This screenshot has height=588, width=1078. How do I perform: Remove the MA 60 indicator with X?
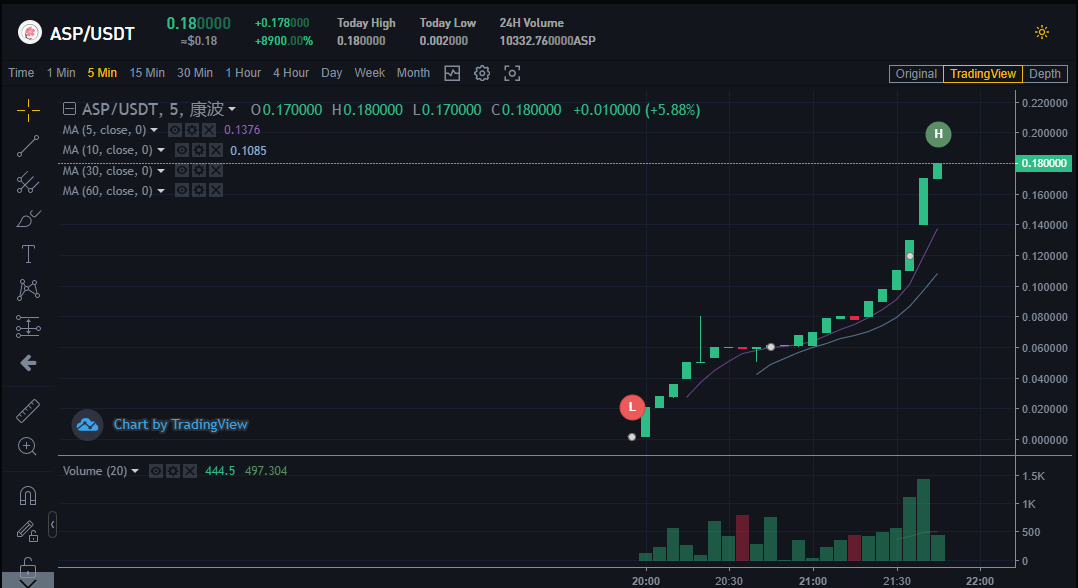(215, 191)
